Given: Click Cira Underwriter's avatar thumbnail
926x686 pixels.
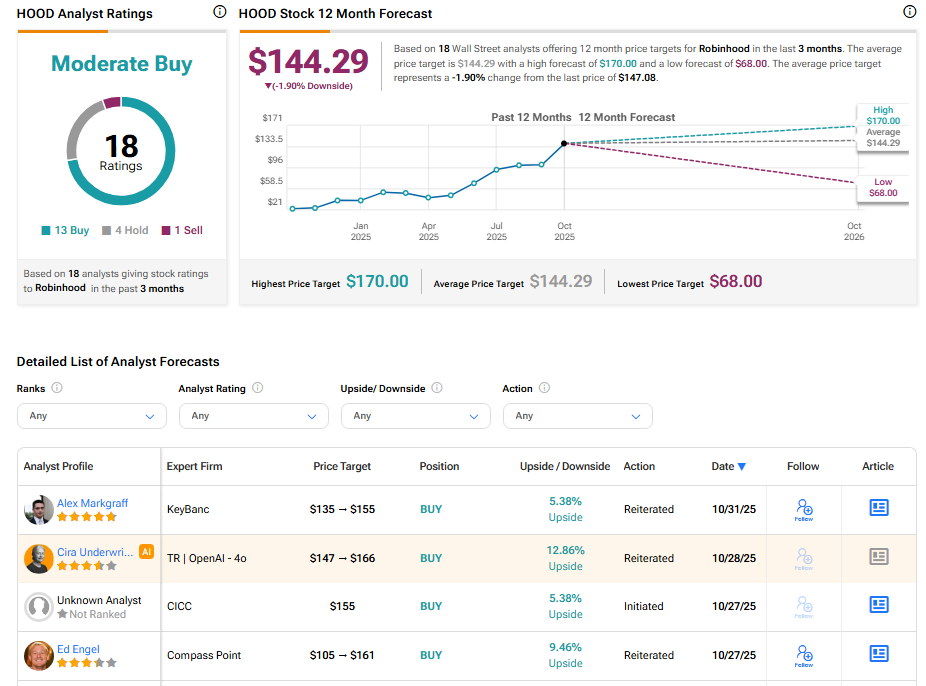Looking at the screenshot, I should tap(39, 558).
